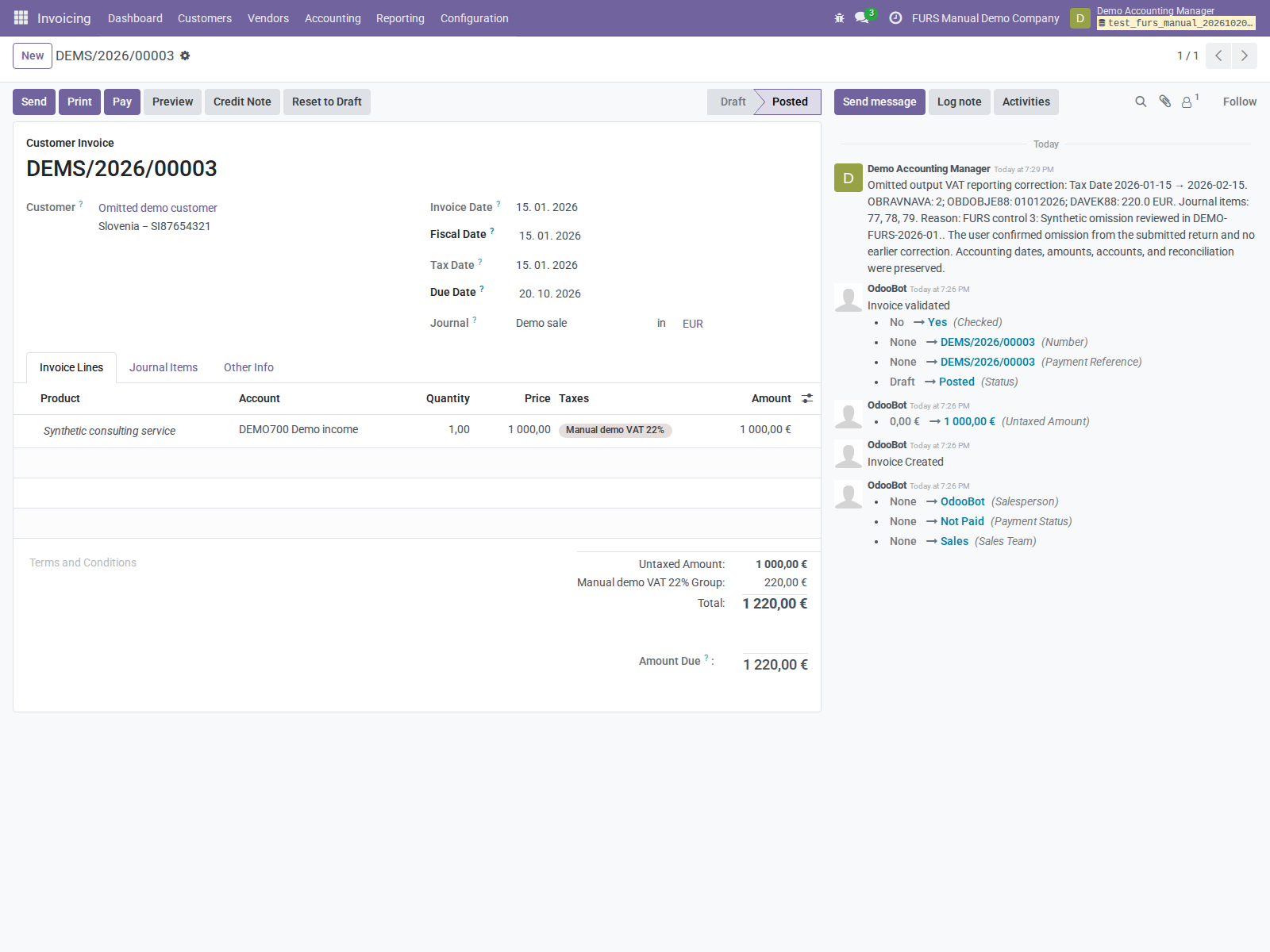Viewport: 1270px width, 952px height.
Task: Open the invoice actions gear menu
Action: coord(185,56)
